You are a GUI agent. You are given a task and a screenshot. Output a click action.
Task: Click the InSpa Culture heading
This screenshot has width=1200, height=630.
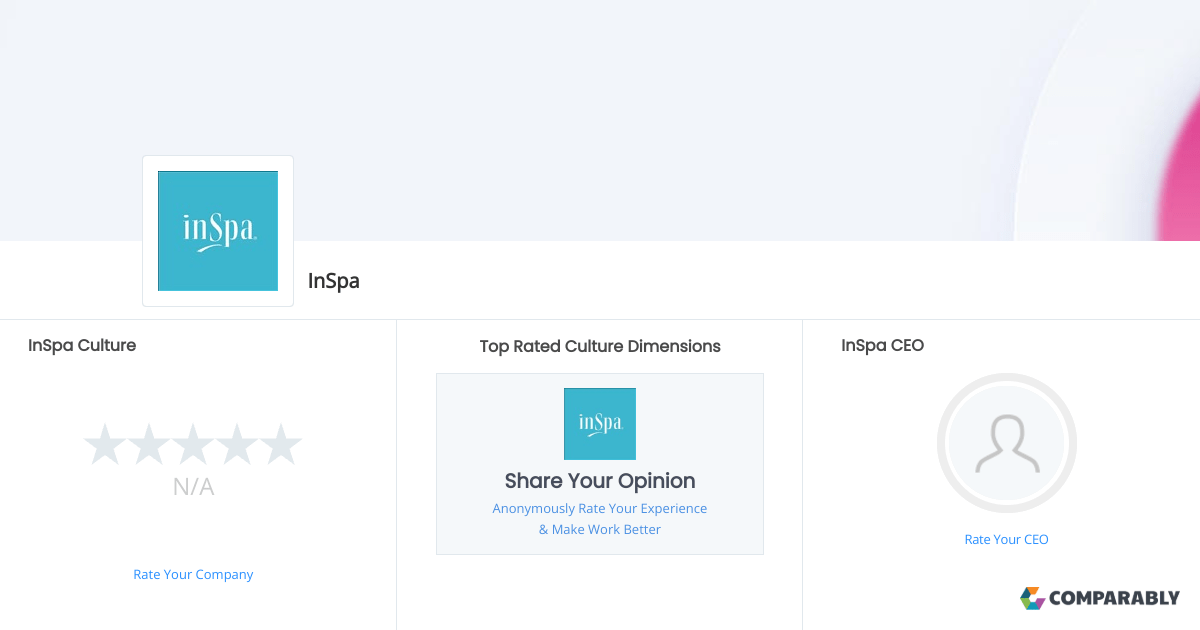coord(82,345)
